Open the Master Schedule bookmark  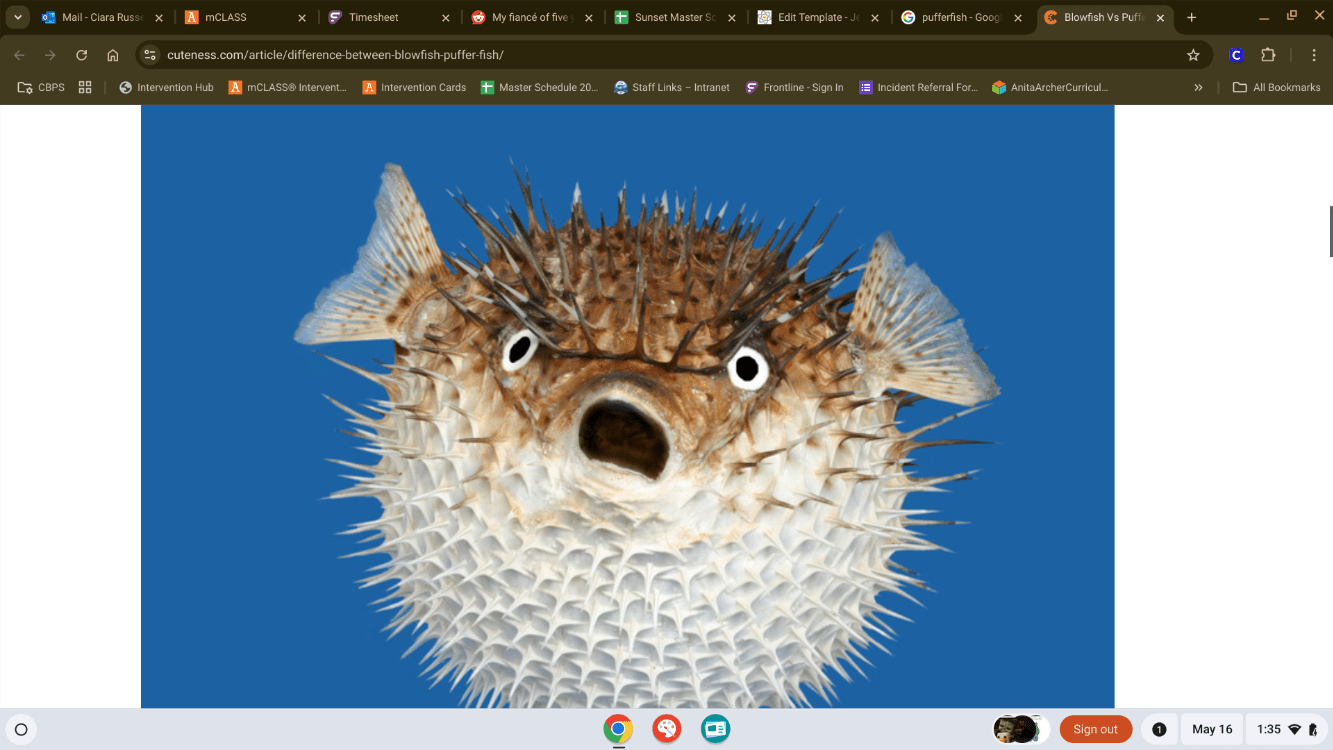(539, 87)
